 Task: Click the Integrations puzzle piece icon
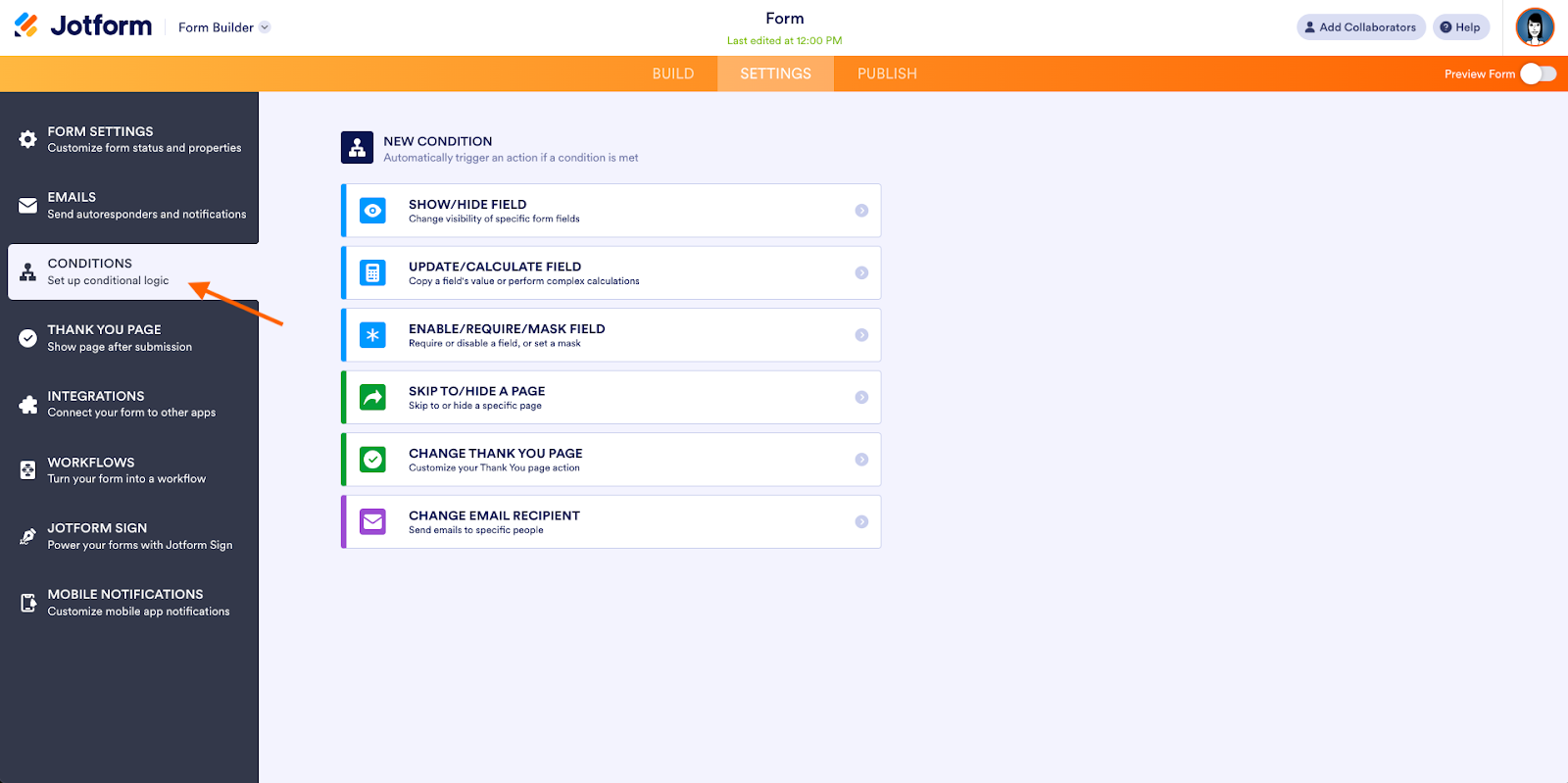[28, 404]
